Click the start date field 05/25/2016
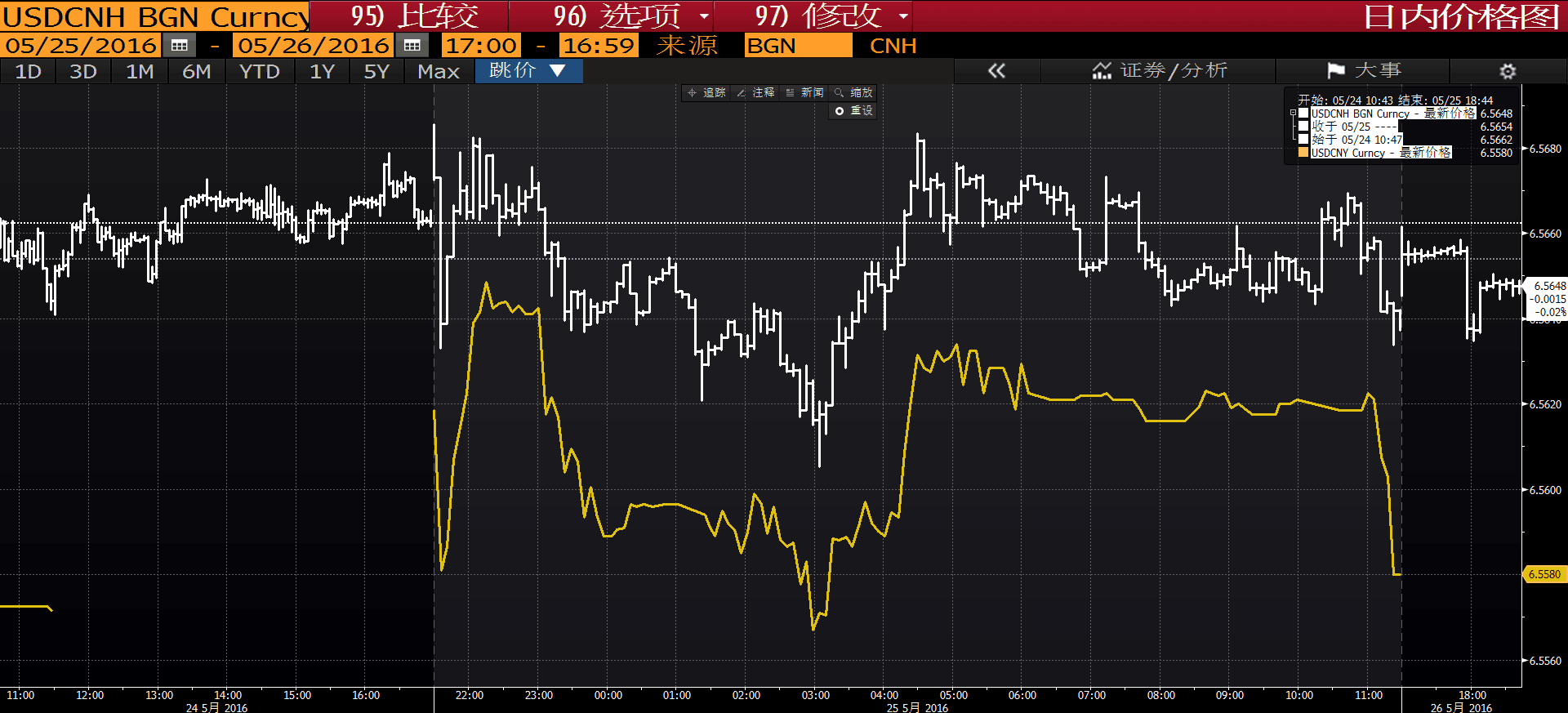The width and height of the screenshot is (1568, 713). [81, 46]
